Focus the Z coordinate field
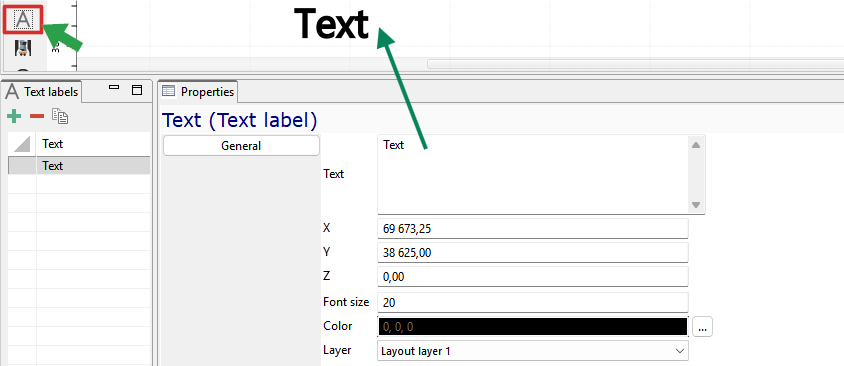This screenshot has height=366, width=844. pyautogui.click(x=533, y=277)
